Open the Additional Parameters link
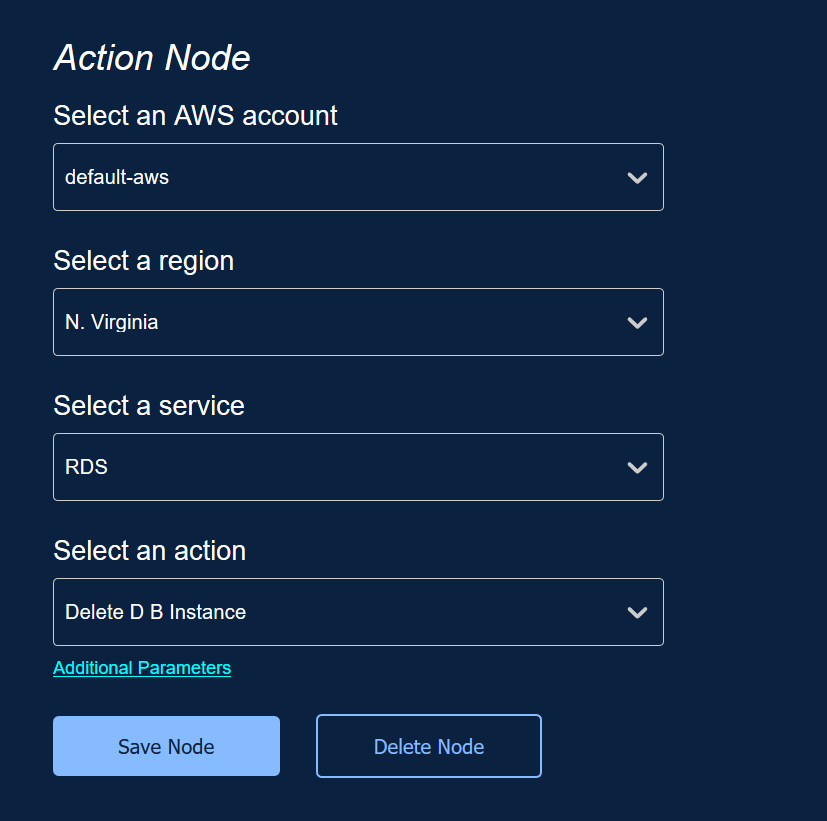827x821 pixels. (142, 668)
